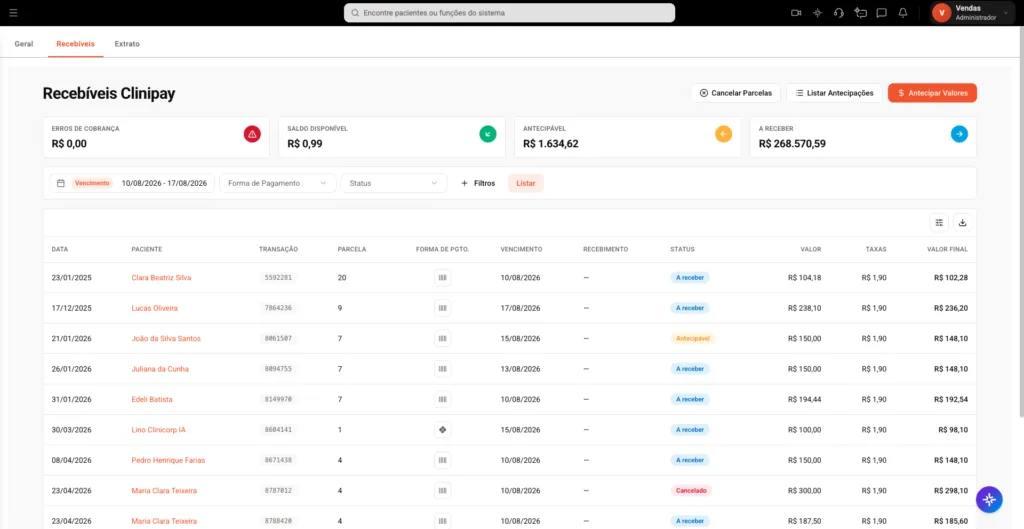Click the Filtros button

coord(478,184)
